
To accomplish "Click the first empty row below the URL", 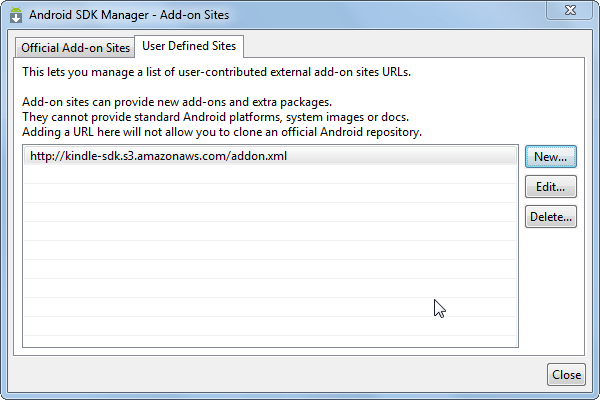I will 270,174.
